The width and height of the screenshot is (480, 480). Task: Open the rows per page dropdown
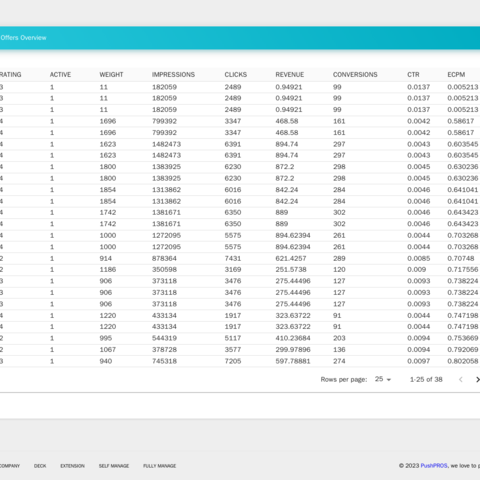383,379
